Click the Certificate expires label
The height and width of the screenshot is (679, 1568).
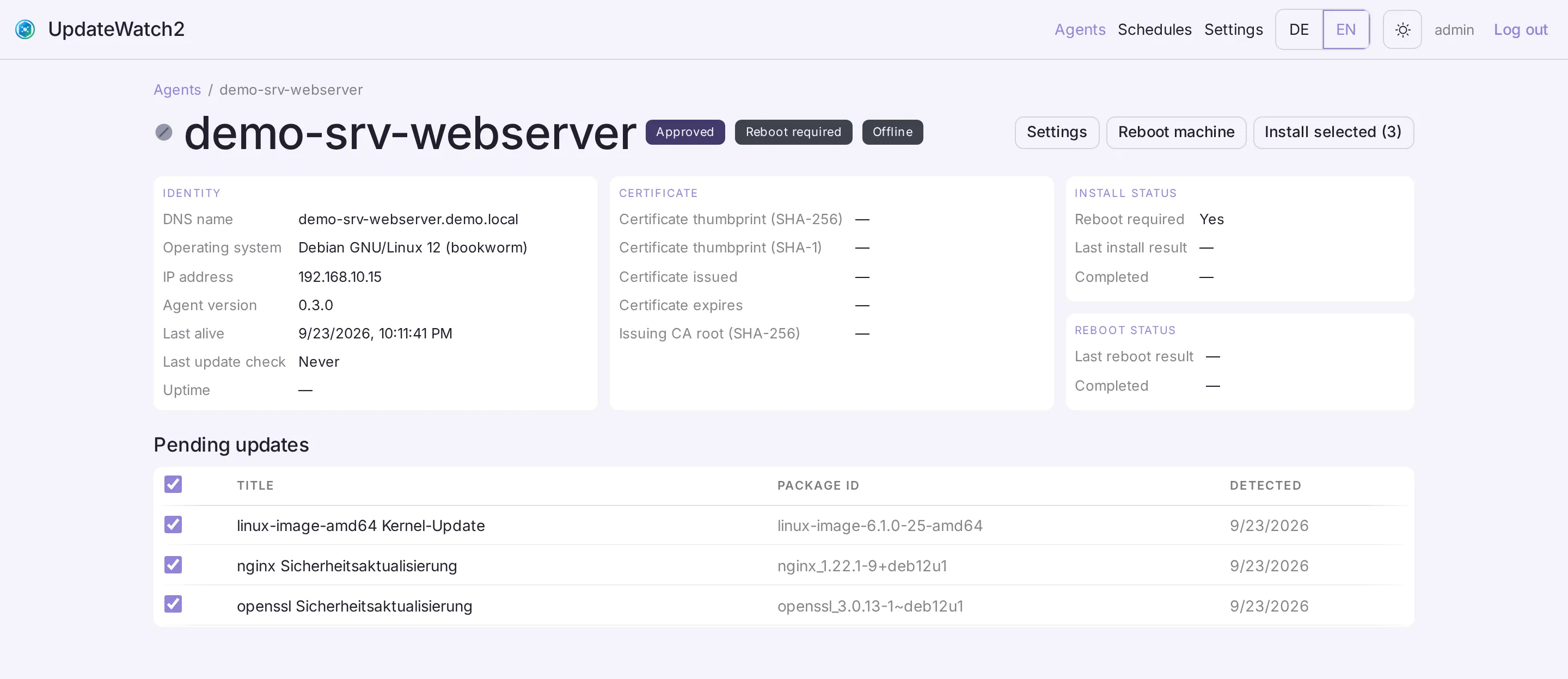681,305
